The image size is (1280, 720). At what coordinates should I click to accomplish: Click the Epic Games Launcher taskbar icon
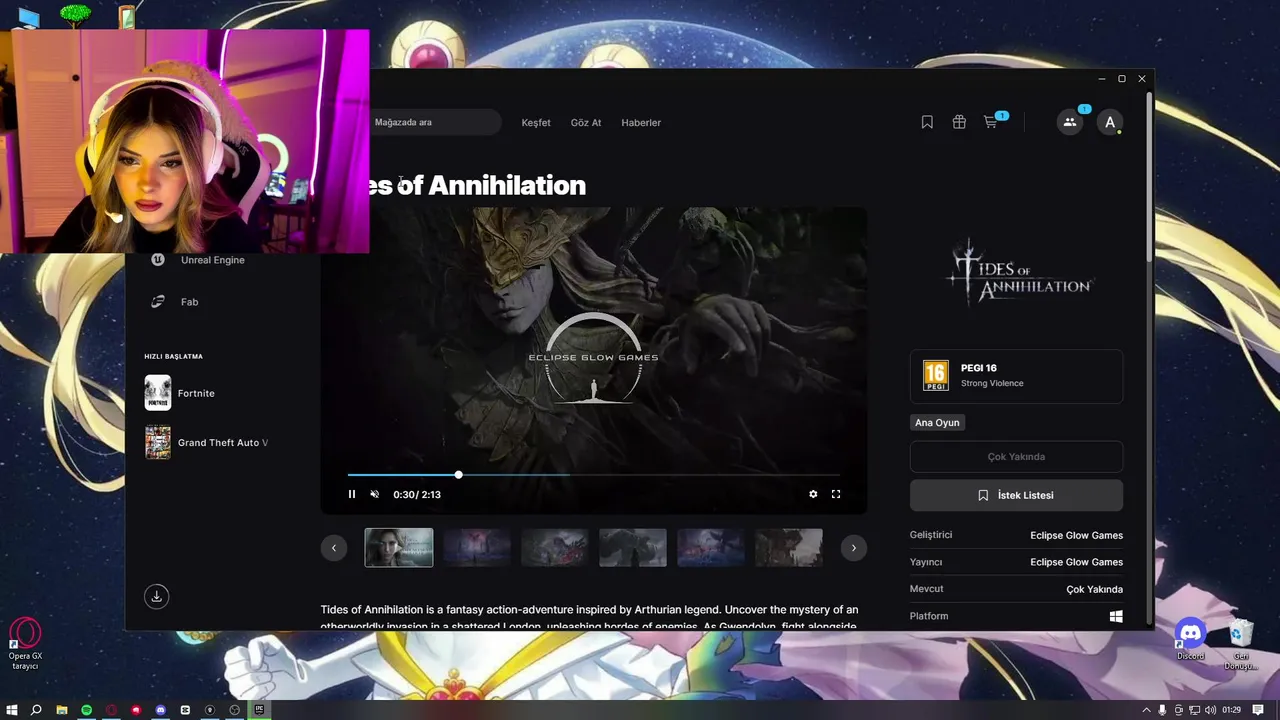coord(259,710)
